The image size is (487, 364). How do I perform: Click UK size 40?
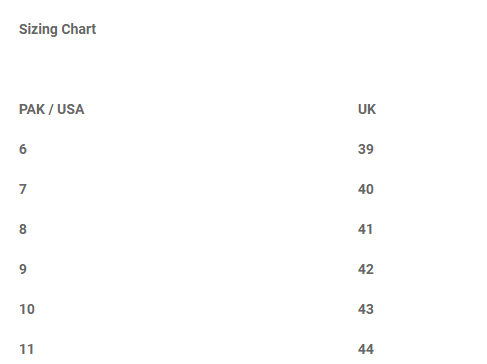(366, 189)
